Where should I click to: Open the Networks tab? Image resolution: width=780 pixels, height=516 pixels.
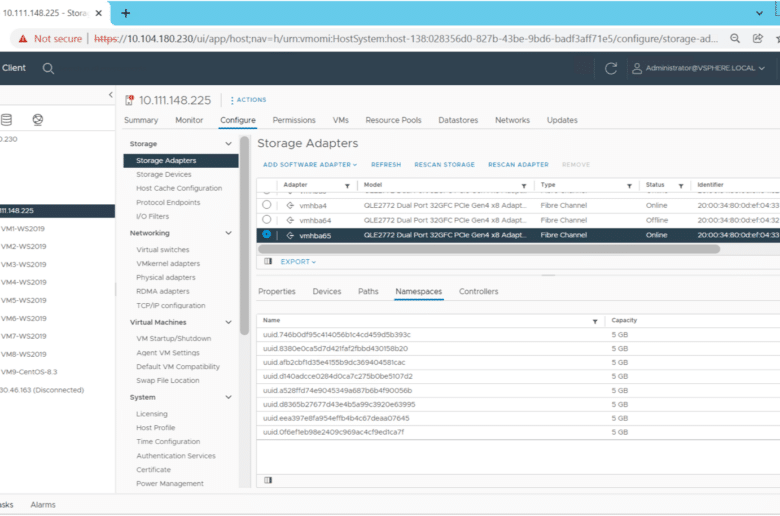point(512,120)
